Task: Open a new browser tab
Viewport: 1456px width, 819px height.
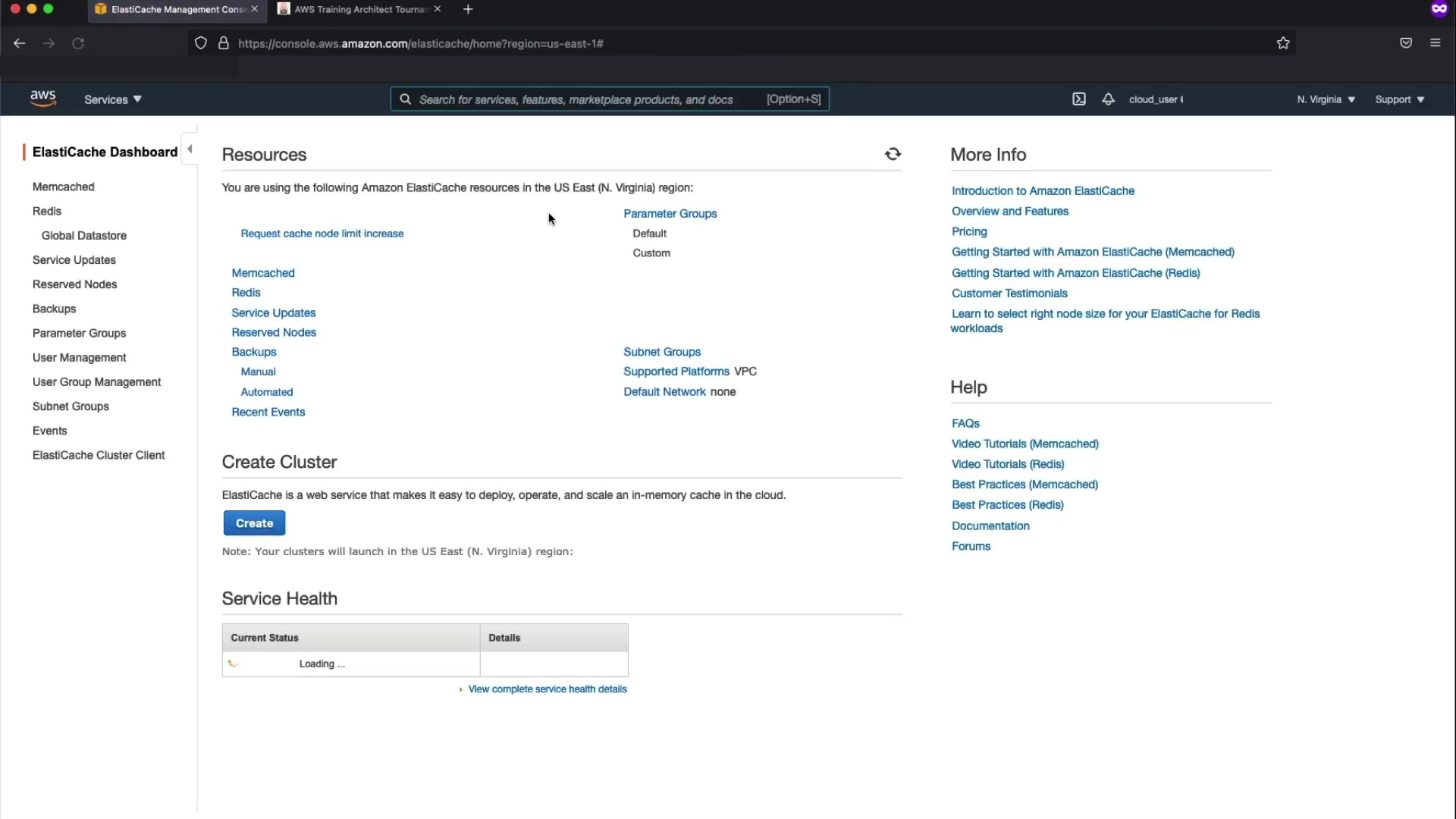Action: coord(468,9)
